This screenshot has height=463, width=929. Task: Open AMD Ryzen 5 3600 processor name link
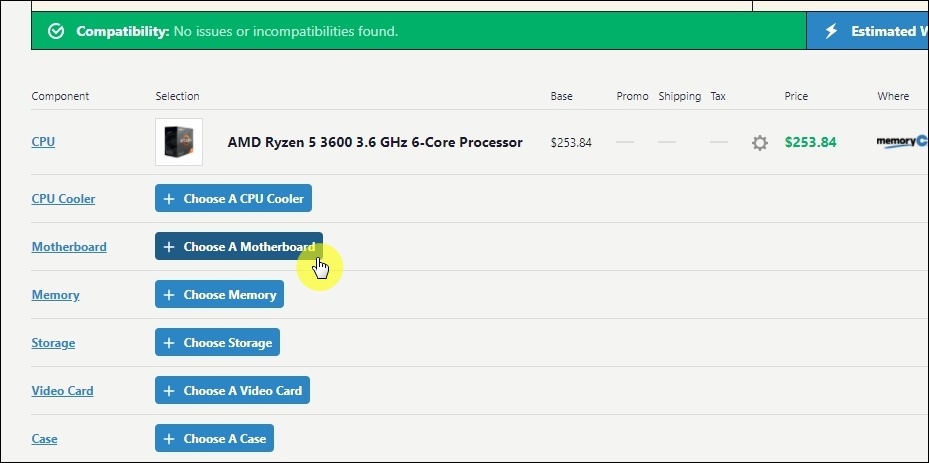(x=375, y=142)
